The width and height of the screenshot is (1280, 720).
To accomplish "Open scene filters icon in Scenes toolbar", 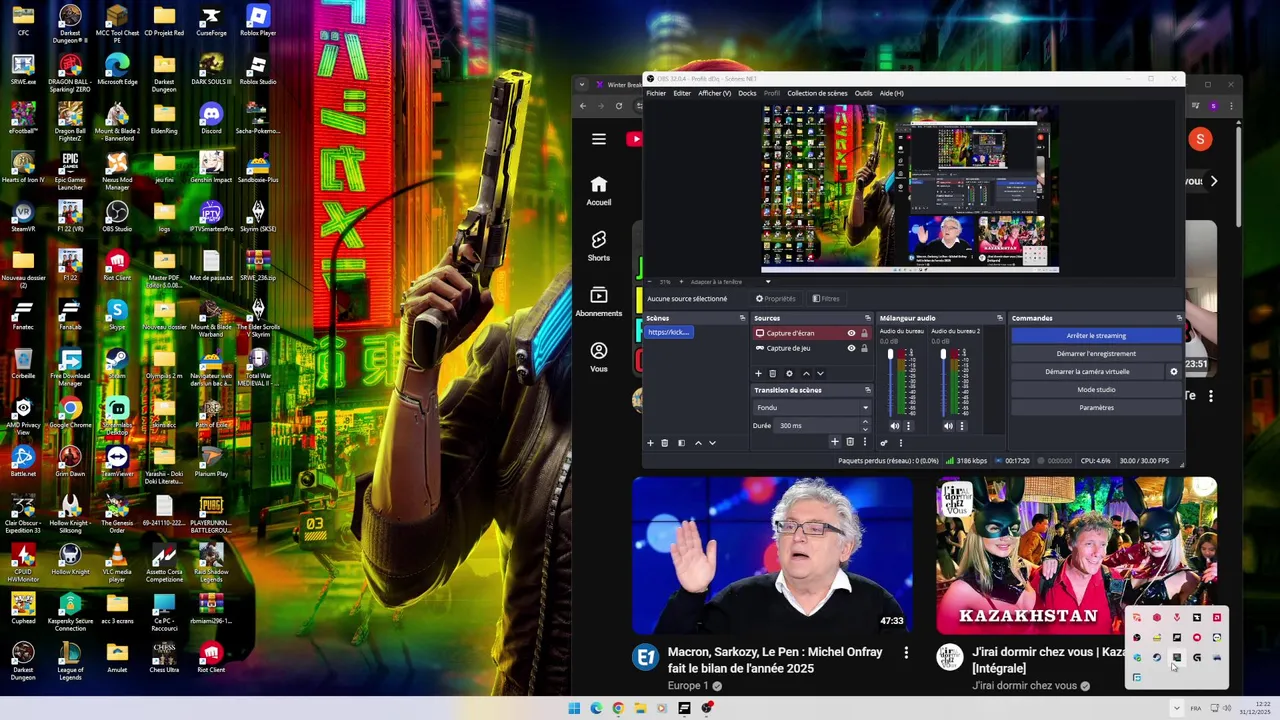I will [681, 443].
